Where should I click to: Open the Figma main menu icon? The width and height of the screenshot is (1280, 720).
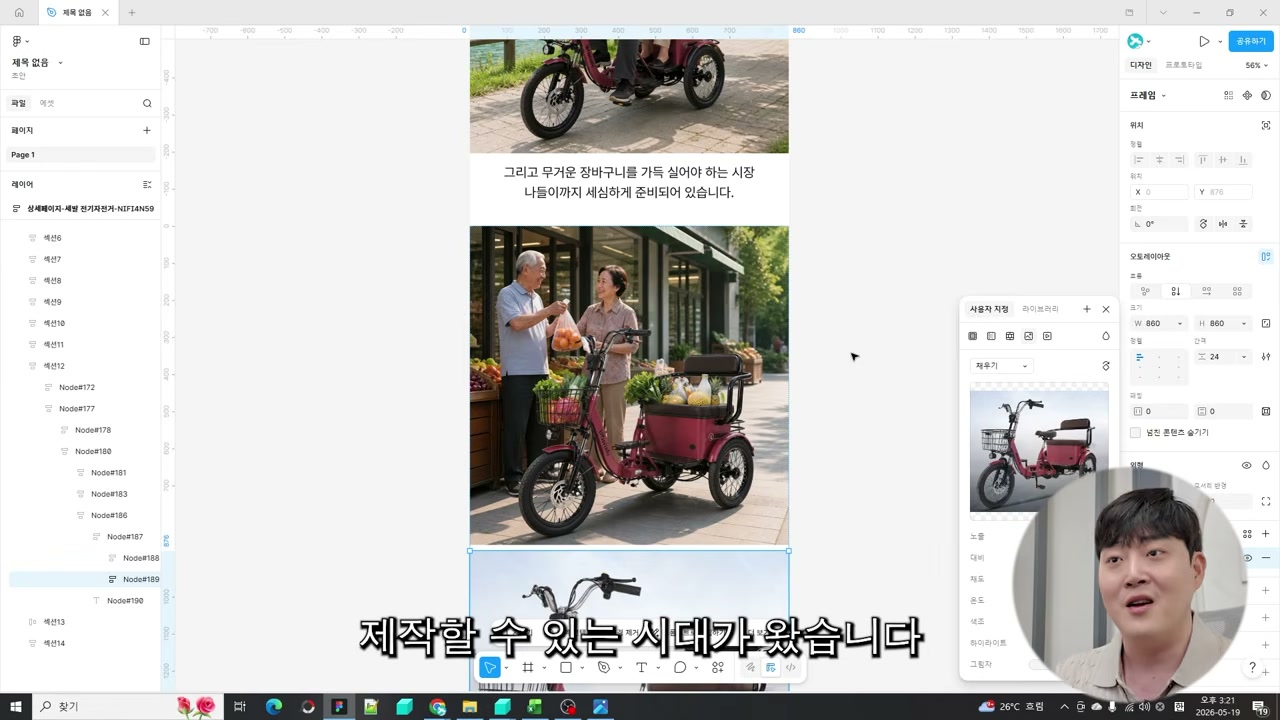coord(17,41)
